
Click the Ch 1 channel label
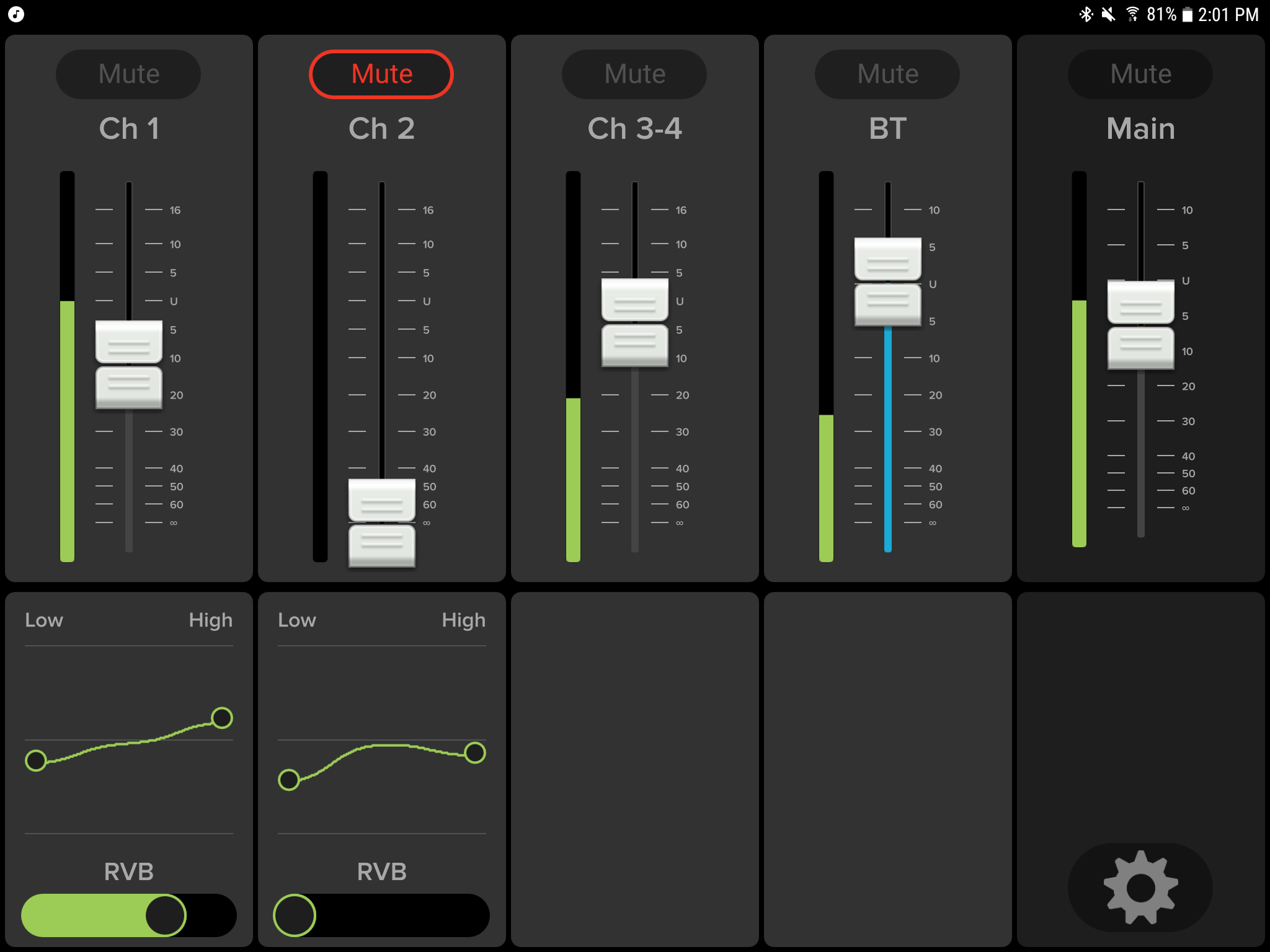pos(129,129)
